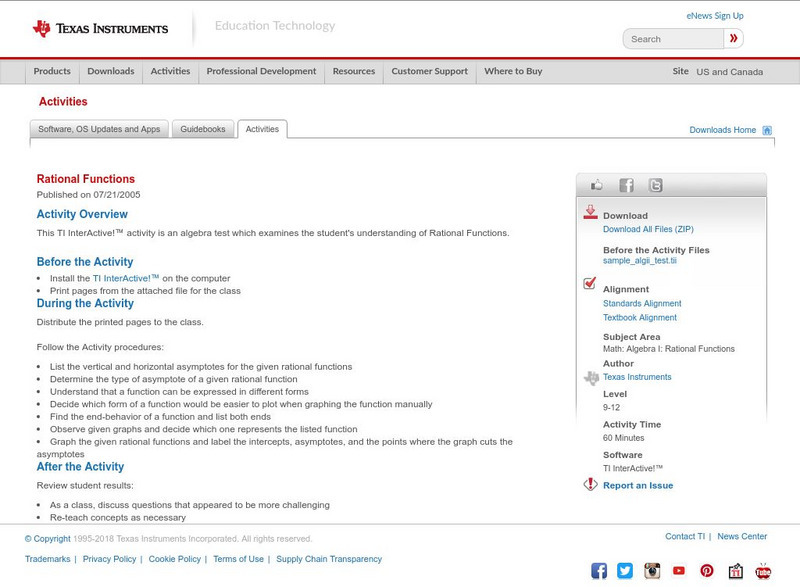Open the Products menu
Viewport: 800px width, 587px height.
pyautogui.click(x=52, y=71)
